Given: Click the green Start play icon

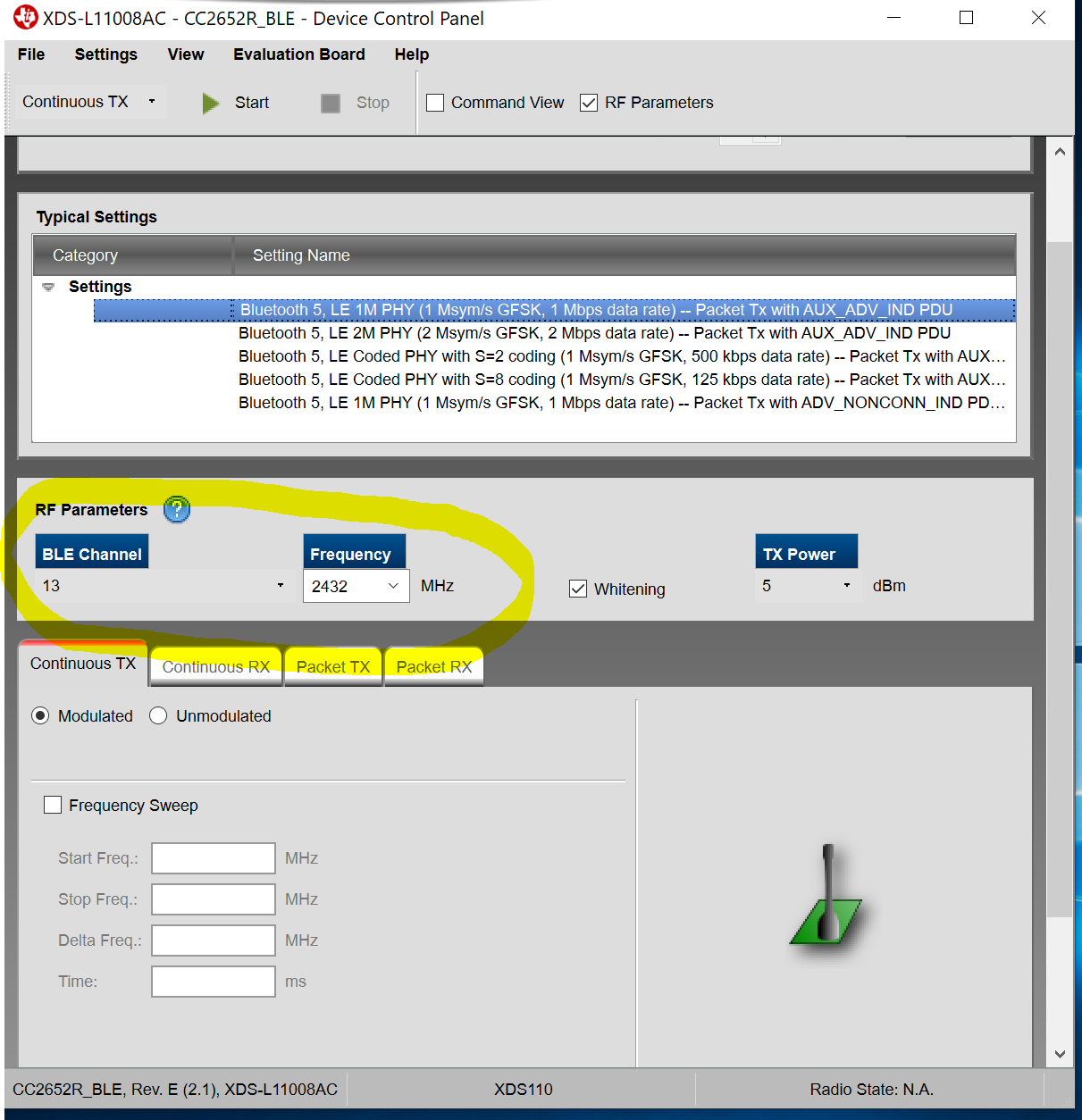Looking at the screenshot, I should tap(211, 104).
